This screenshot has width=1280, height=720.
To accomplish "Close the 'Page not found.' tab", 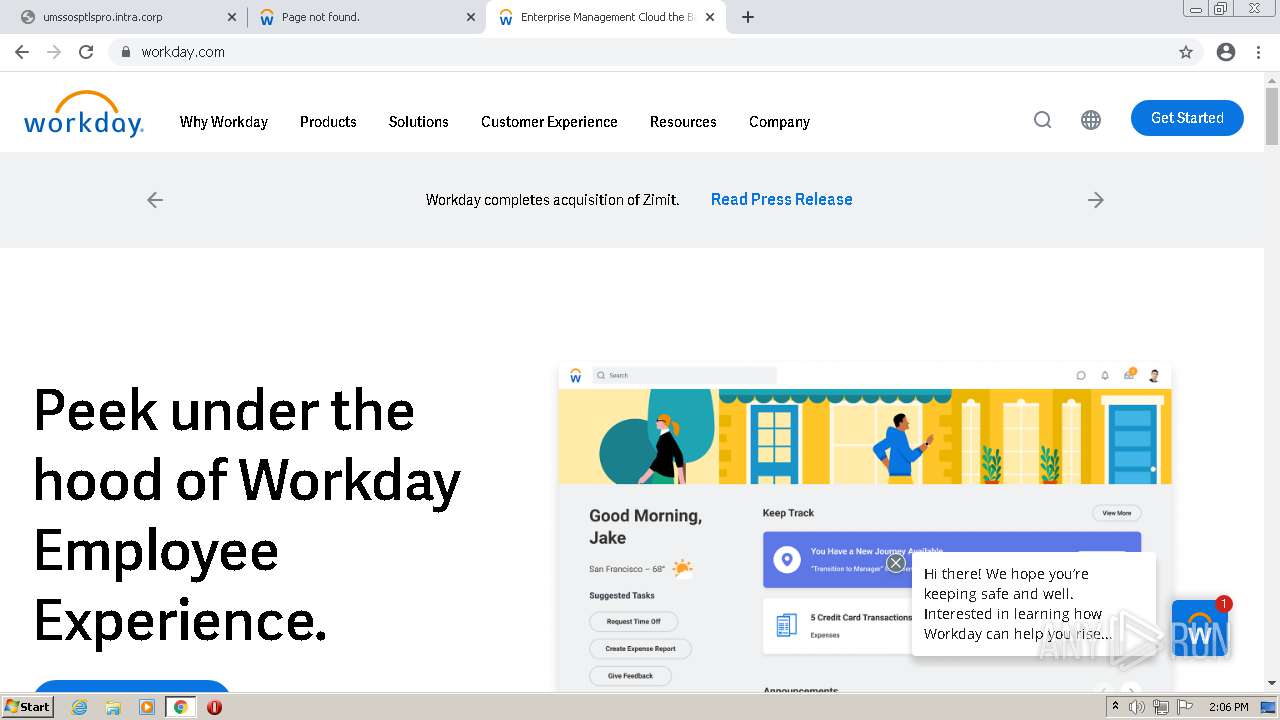I will coord(470,17).
